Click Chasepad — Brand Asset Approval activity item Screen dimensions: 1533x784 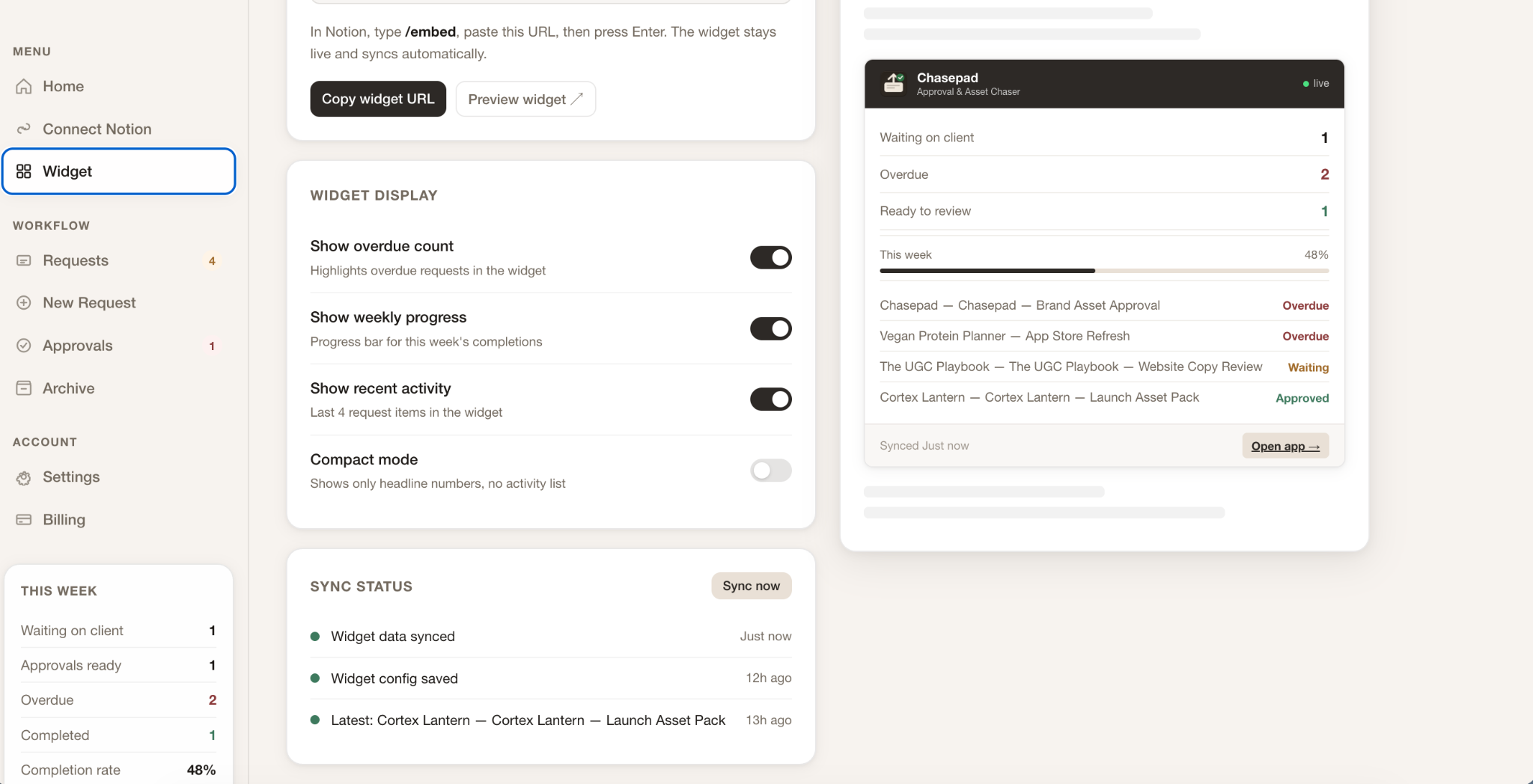(1104, 305)
